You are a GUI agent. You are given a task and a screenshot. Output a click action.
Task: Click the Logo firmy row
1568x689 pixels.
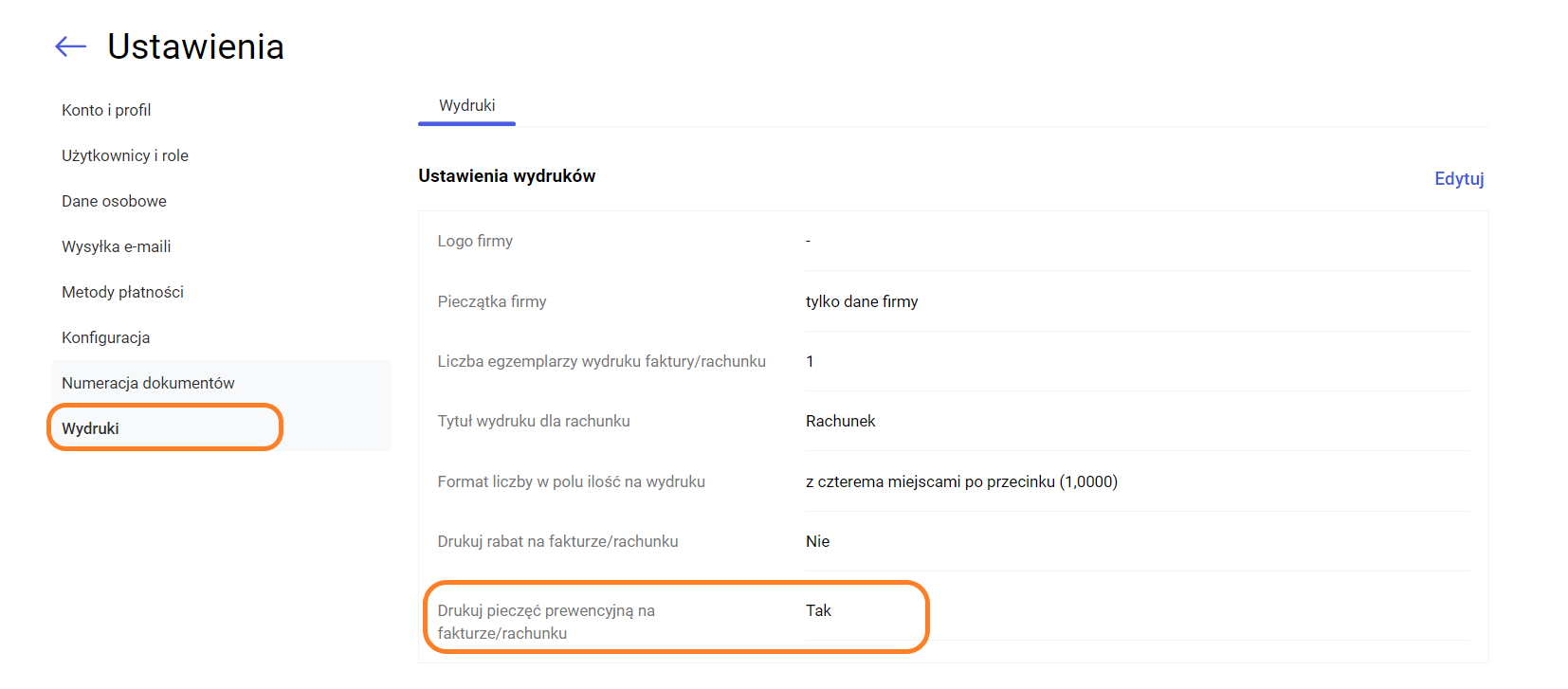(x=475, y=241)
